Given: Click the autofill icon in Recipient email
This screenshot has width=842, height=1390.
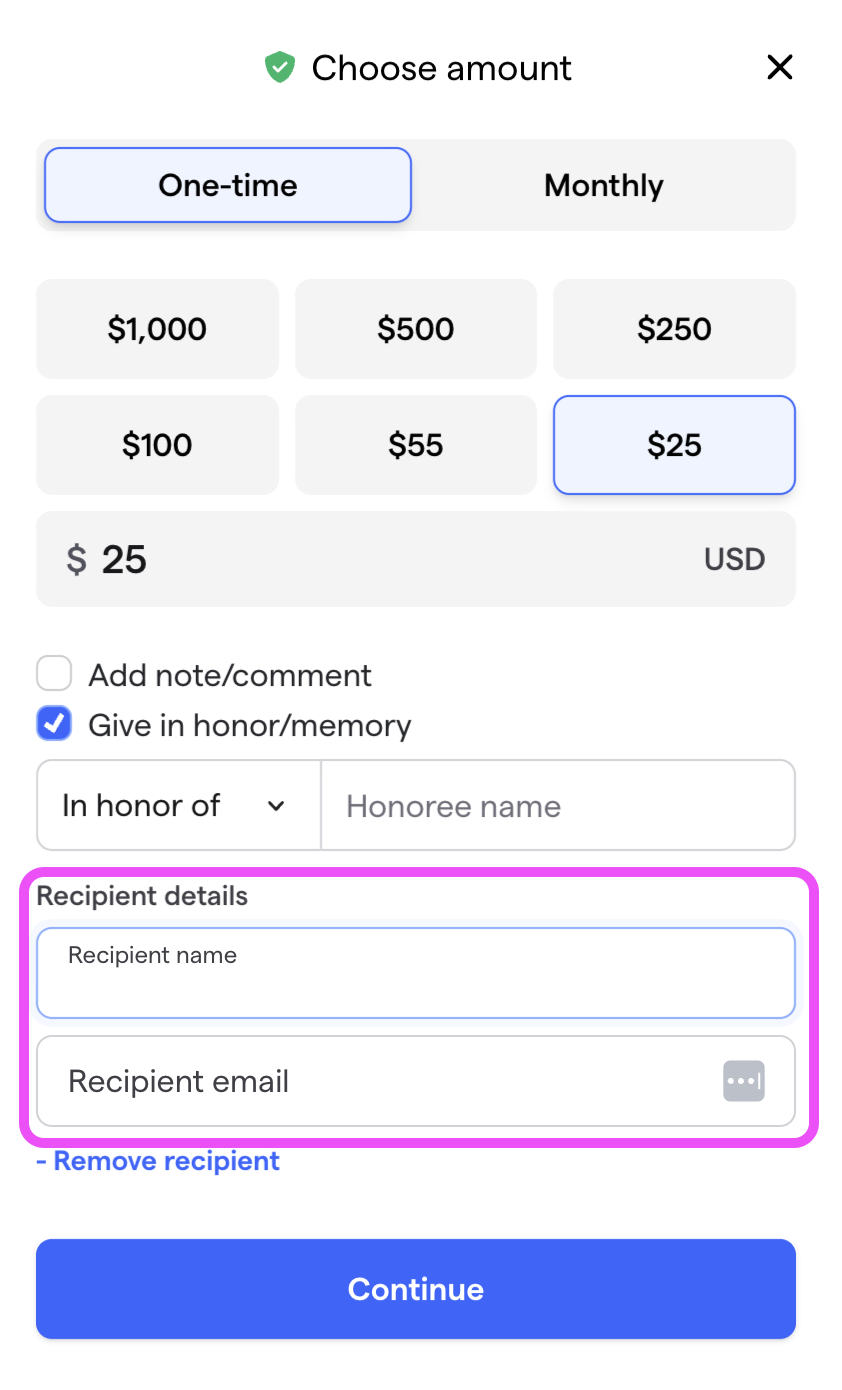Looking at the screenshot, I should tap(744, 1081).
